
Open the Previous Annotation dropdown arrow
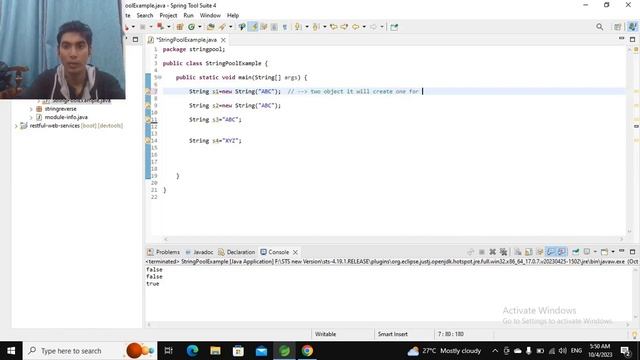(325, 27)
